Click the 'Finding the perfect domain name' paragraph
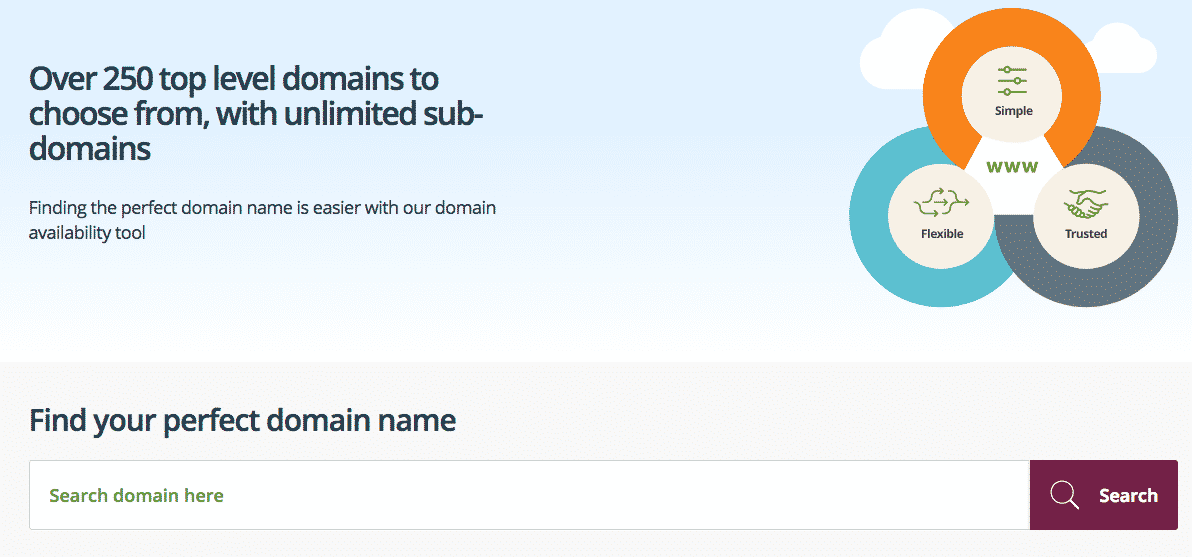This screenshot has height=557, width=1192. point(262,220)
